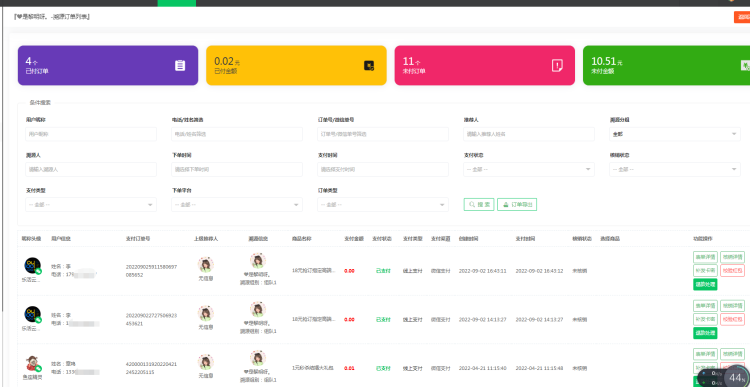Image resolution: width=750 pixels, height=387 pixels.
Task: Click the icon on the green 10.51 card
Action: (745, 66)
